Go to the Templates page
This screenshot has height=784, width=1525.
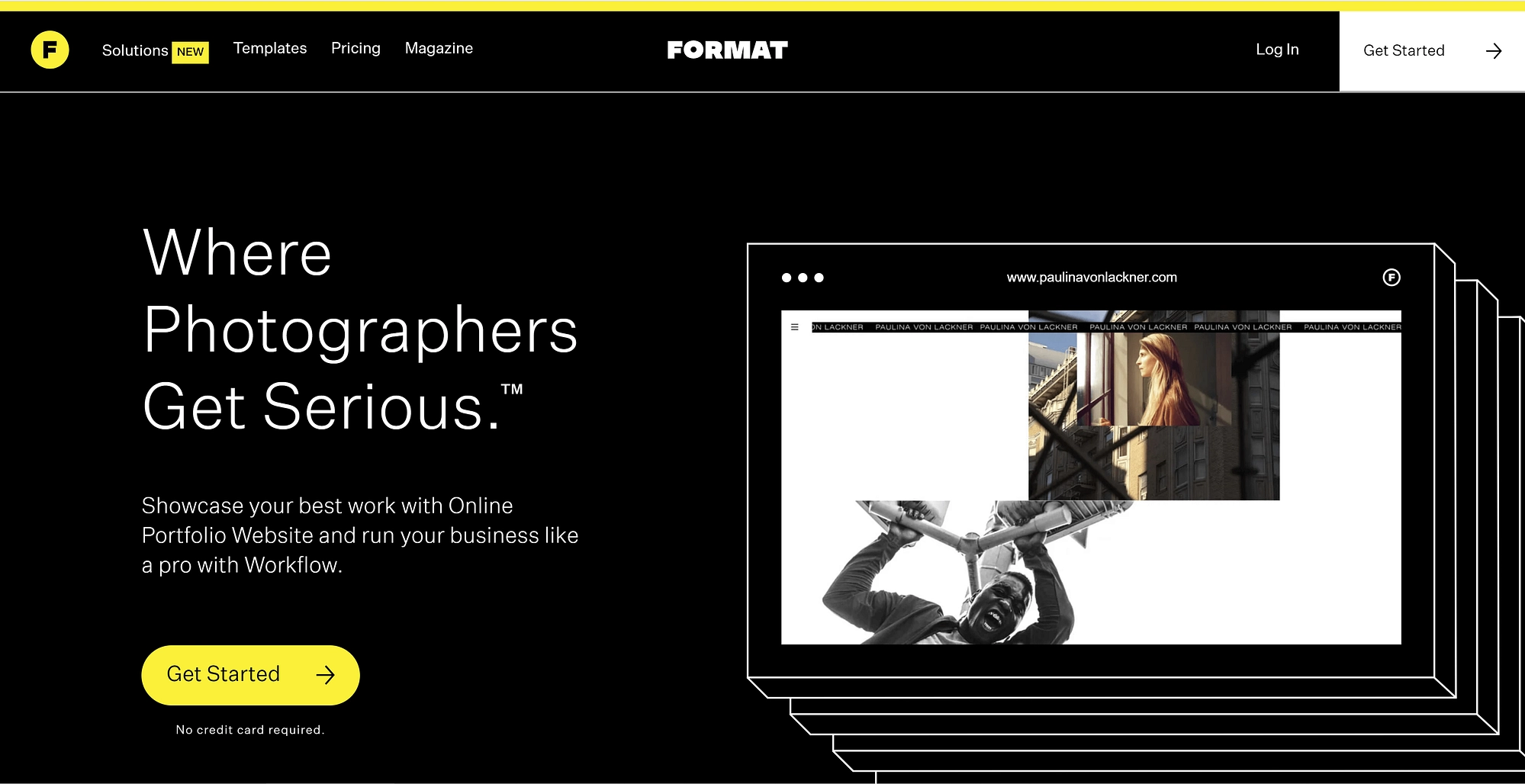click(x=270, y=48)
